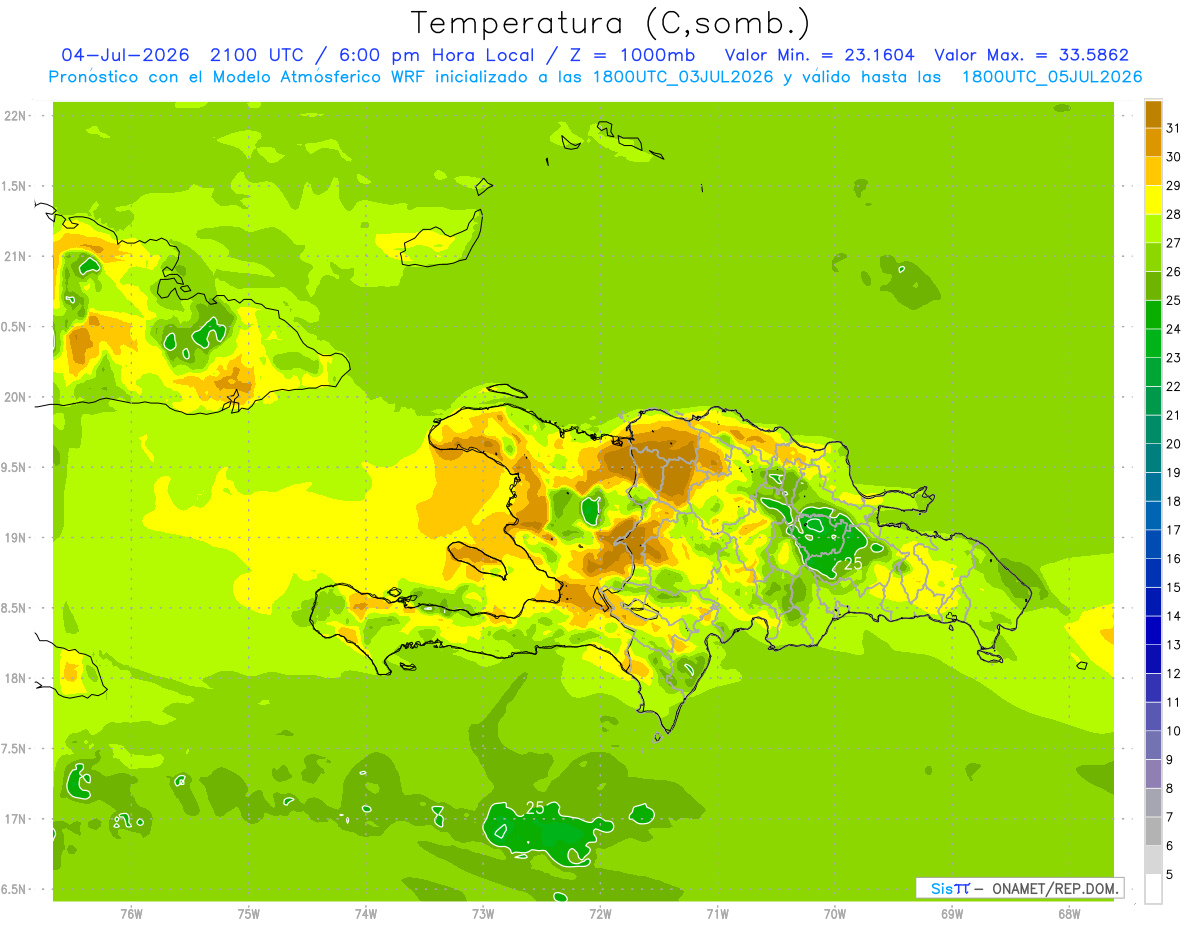Image resolution: width=1200 pixels, height=927 pixels.
Task: Click the "25" contour label over Dominican Republic
Action: (853, 564)
